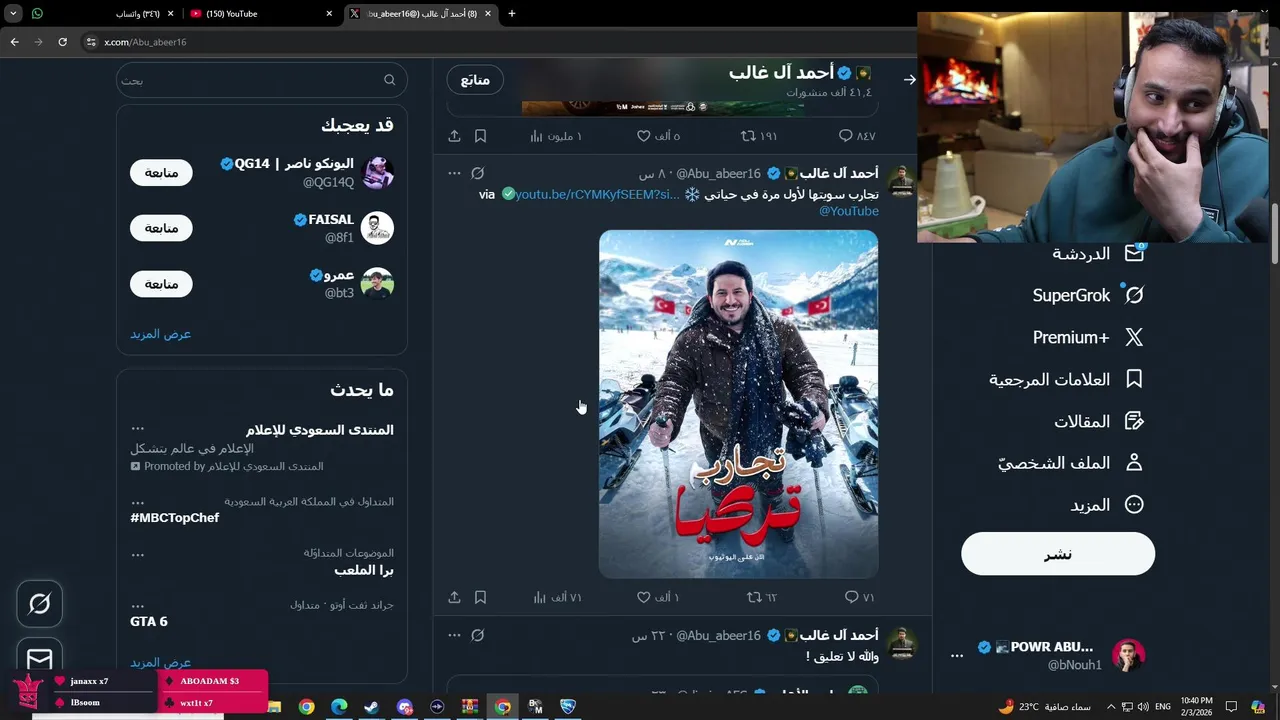Open the #MBCTopChef trend

click(174, 518)
